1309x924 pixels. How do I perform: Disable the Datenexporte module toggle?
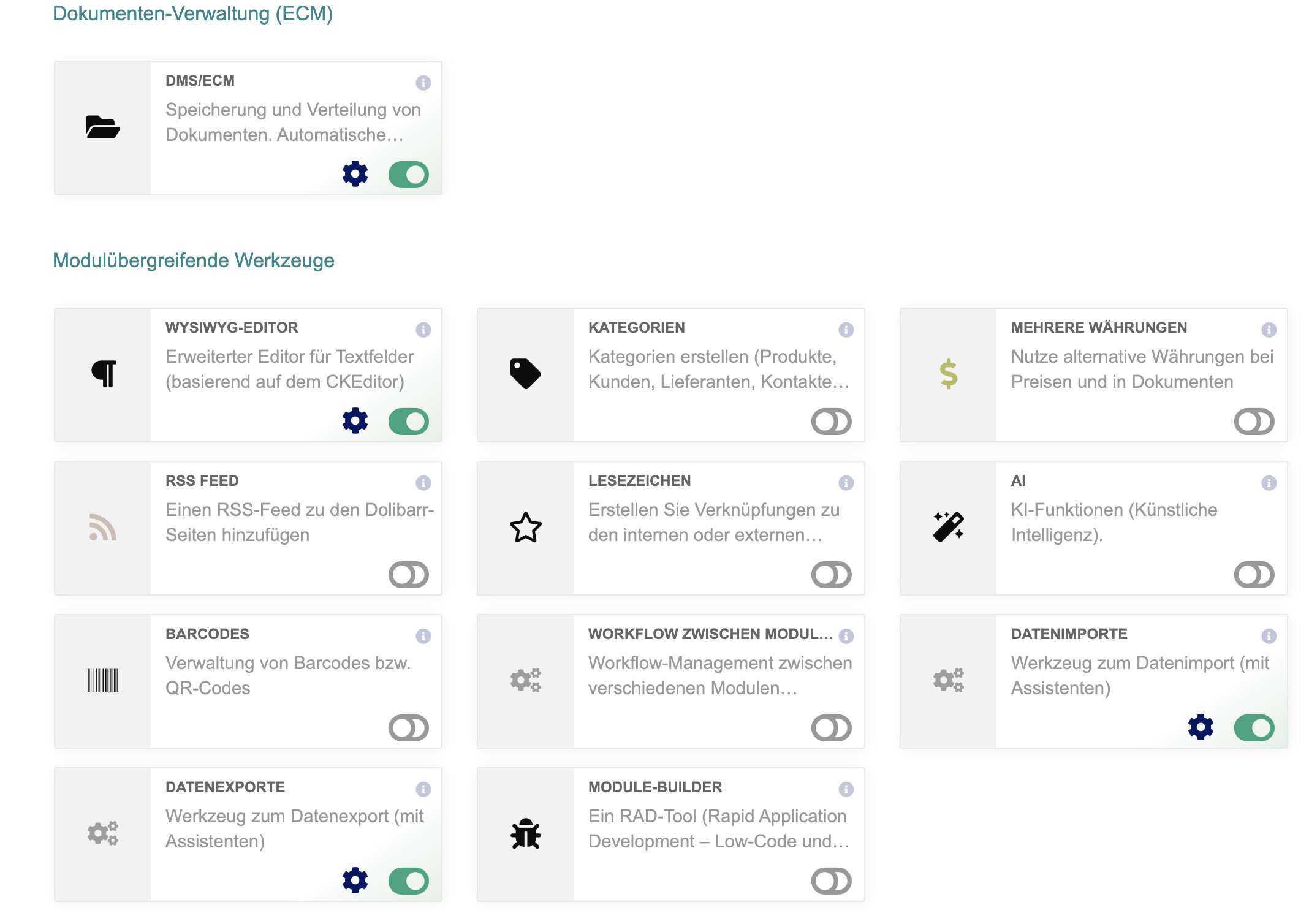409,881
